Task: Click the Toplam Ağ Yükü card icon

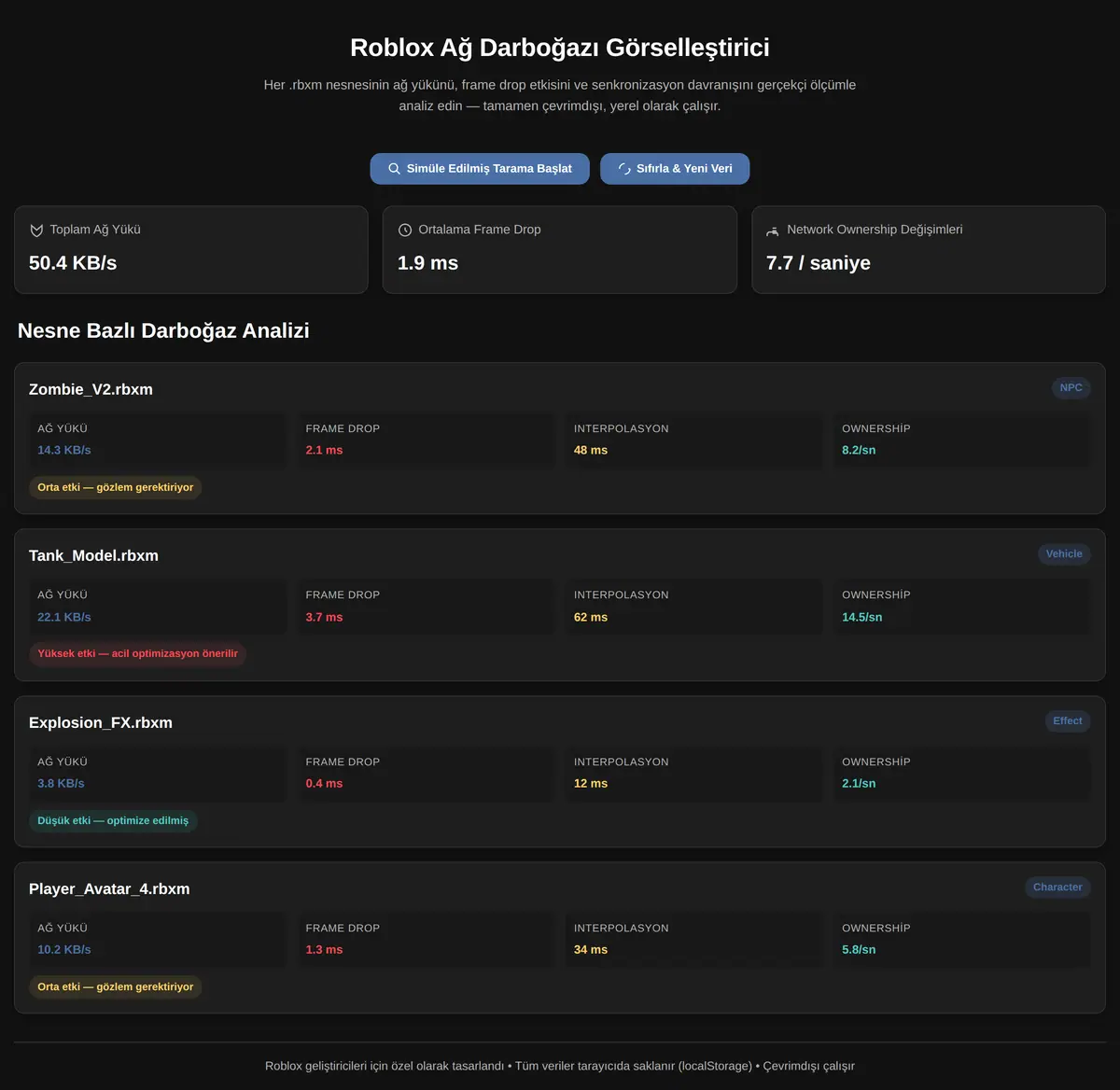Action: point(36,230)
